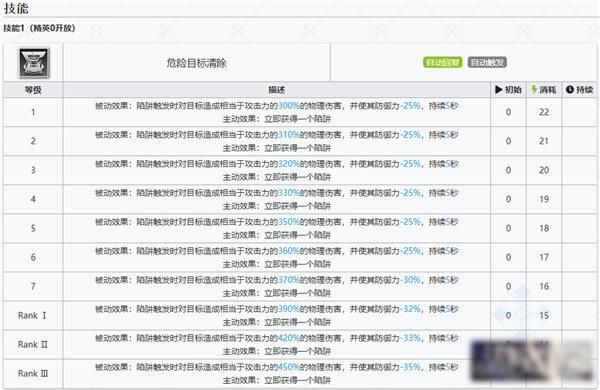The height and width of the screenshot is (390, 600).
Task: Select the Rank III row label
Action: point(33,374)
